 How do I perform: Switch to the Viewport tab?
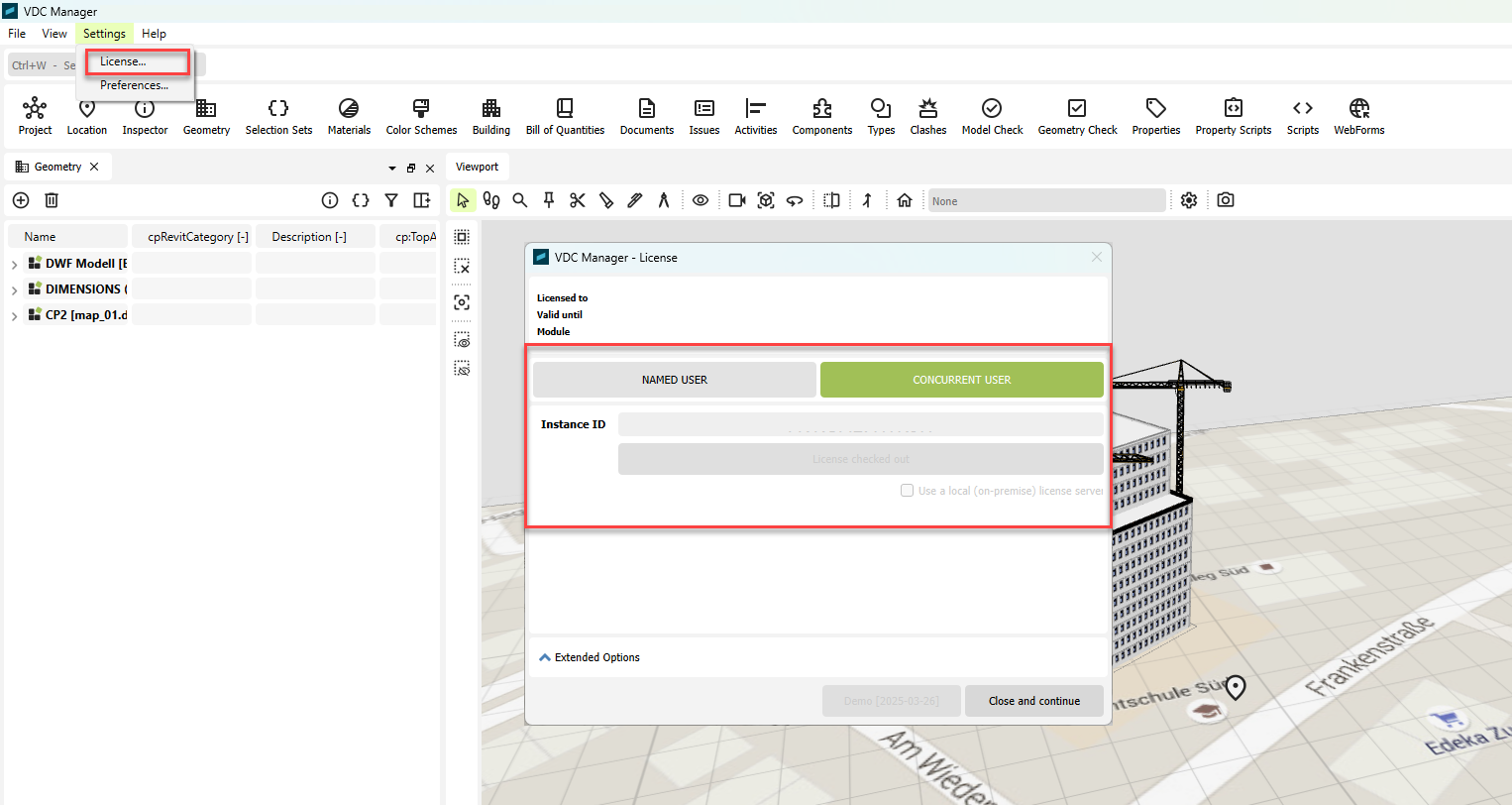point(477,167)
